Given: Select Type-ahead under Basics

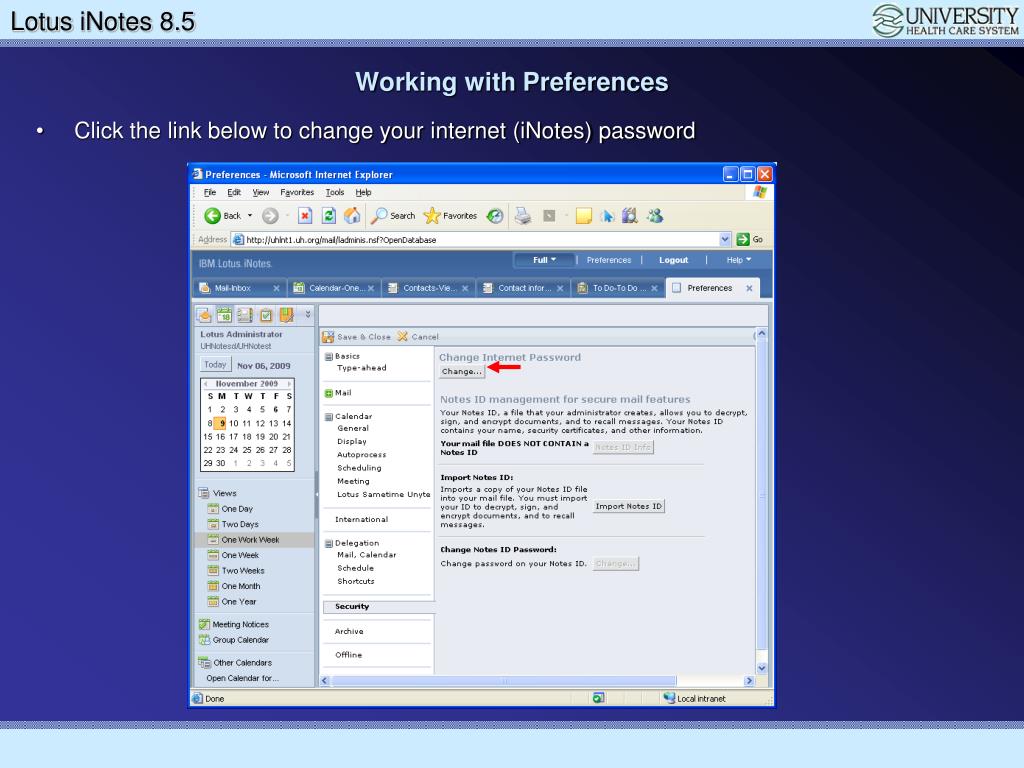Looking at the screenshot, I should [362, 368].
